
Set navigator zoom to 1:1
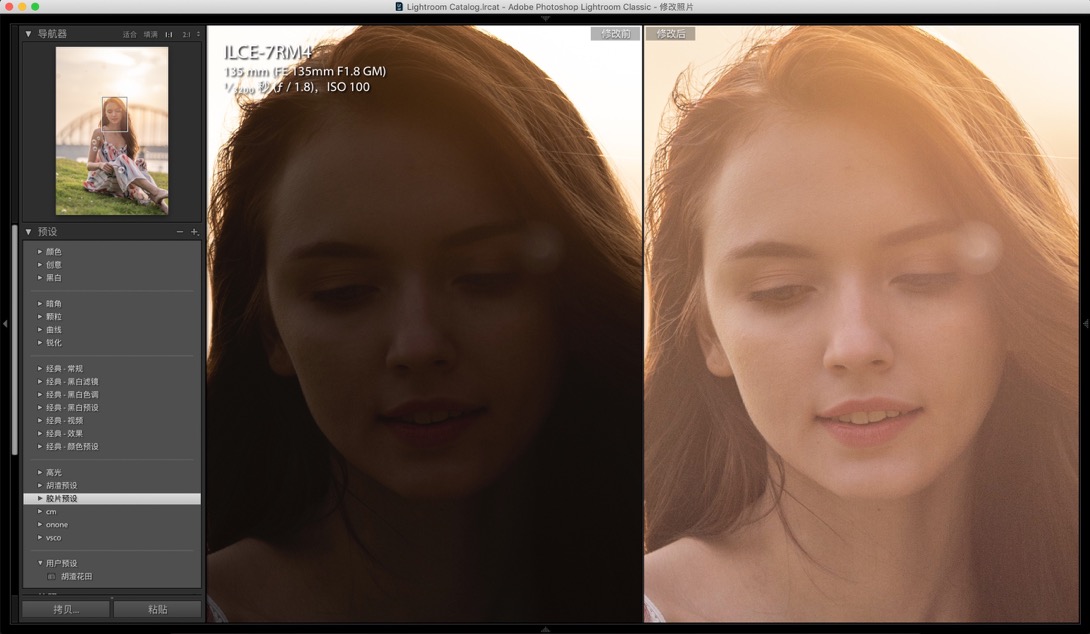point(168,34)
